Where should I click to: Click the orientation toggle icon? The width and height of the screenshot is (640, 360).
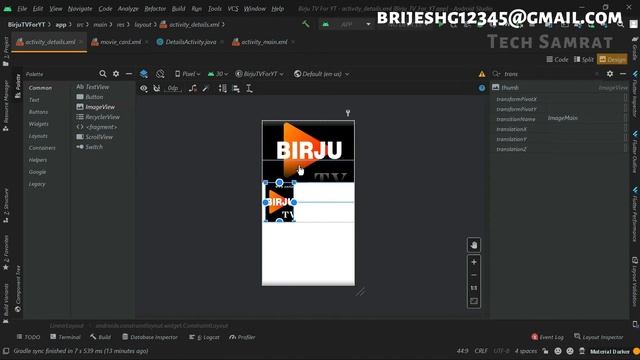[x=160, y=74]
